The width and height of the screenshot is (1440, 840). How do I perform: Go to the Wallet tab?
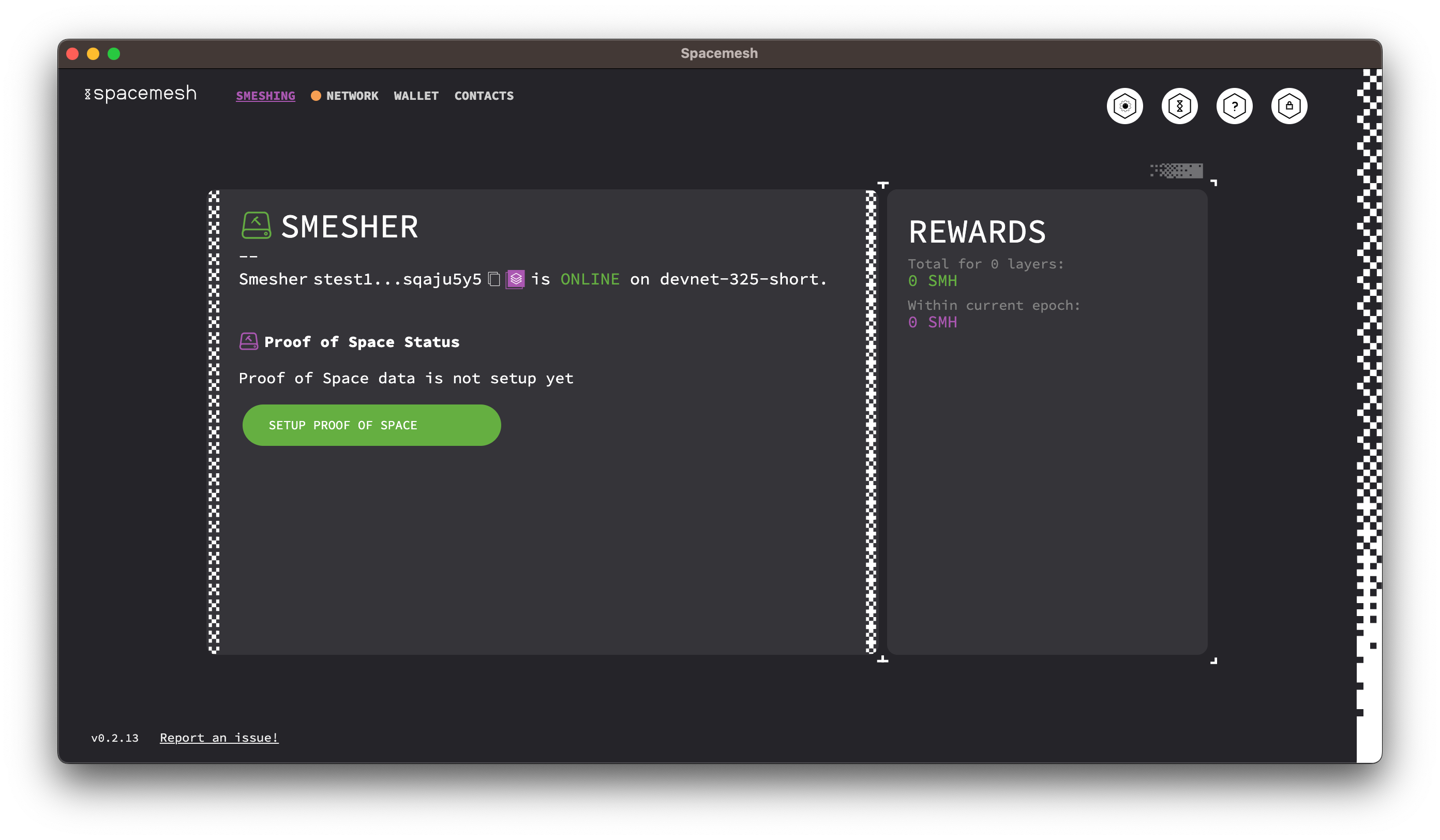click(x=416, y=95)
